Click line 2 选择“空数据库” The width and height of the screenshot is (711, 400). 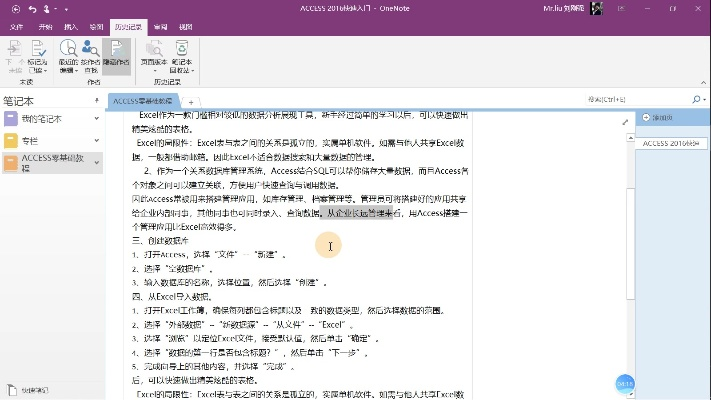[172, 269]
